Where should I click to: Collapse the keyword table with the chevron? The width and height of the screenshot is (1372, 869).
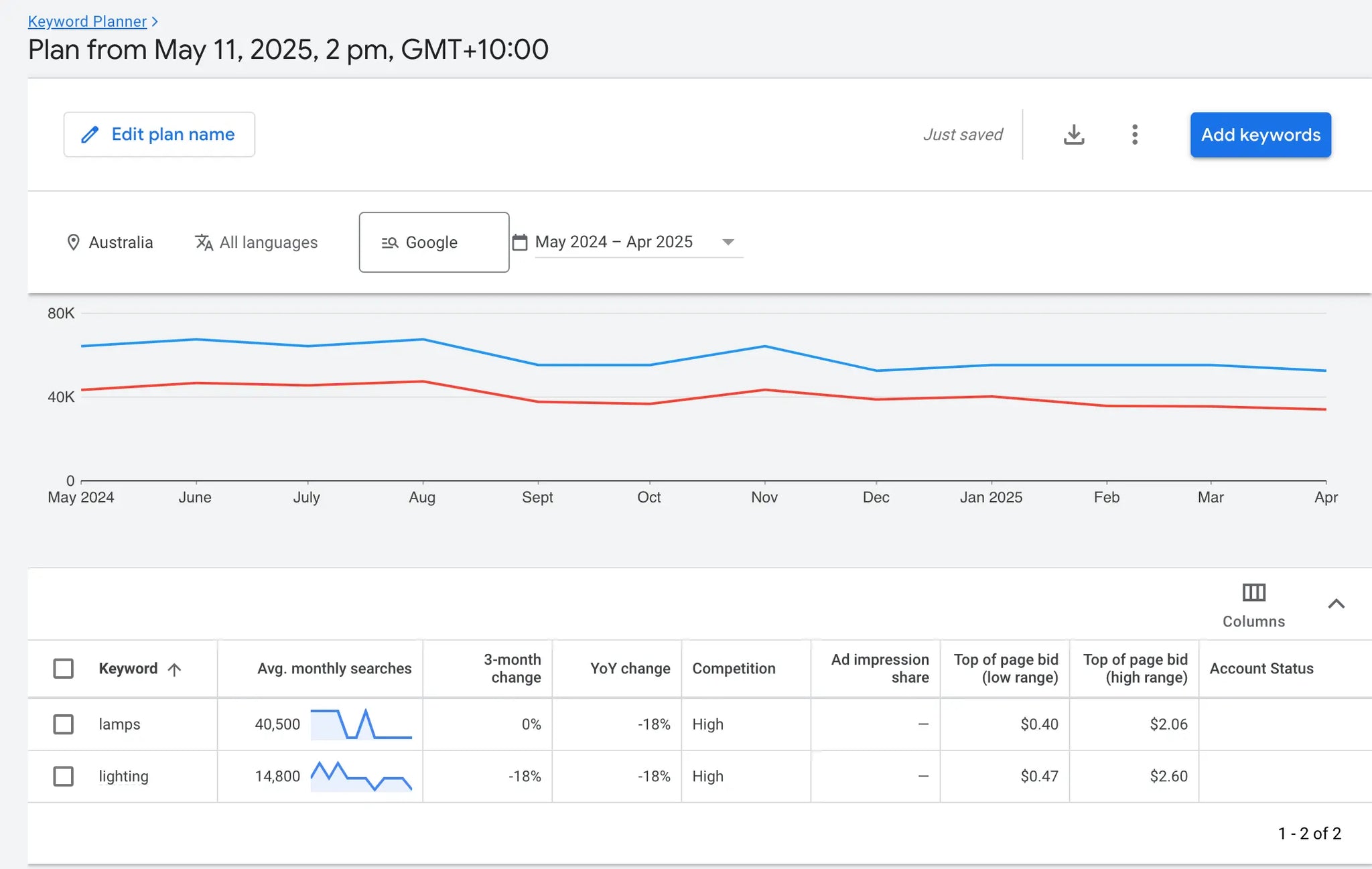[x=1336, y=604]
